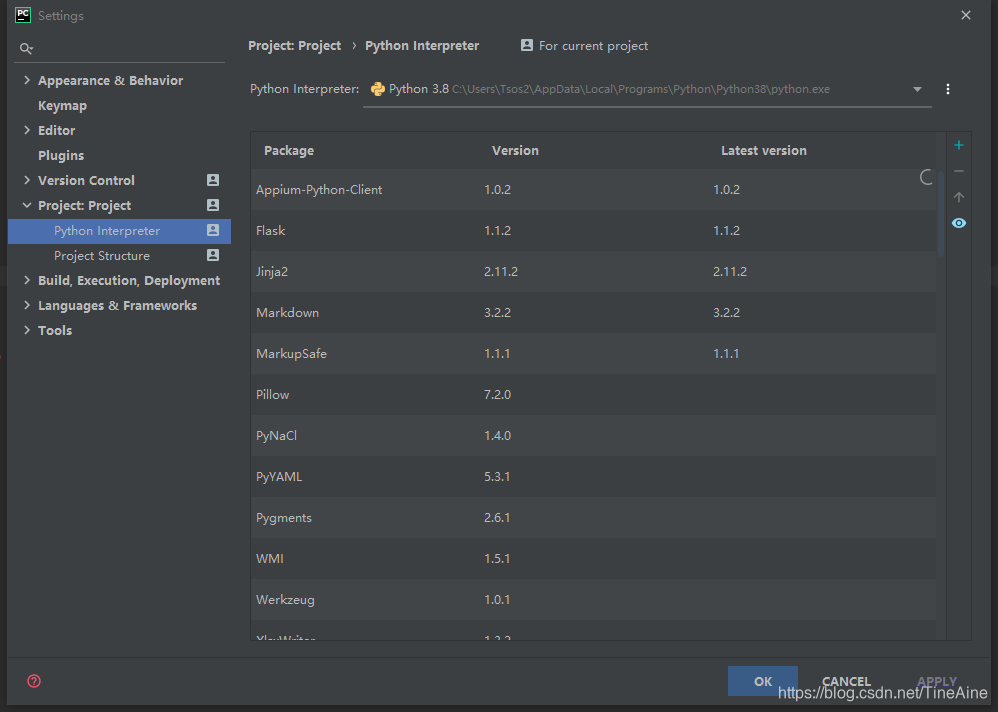998x712 pixels.
Task: Click the package list vertical scrollbar
Action: [941, 213]
